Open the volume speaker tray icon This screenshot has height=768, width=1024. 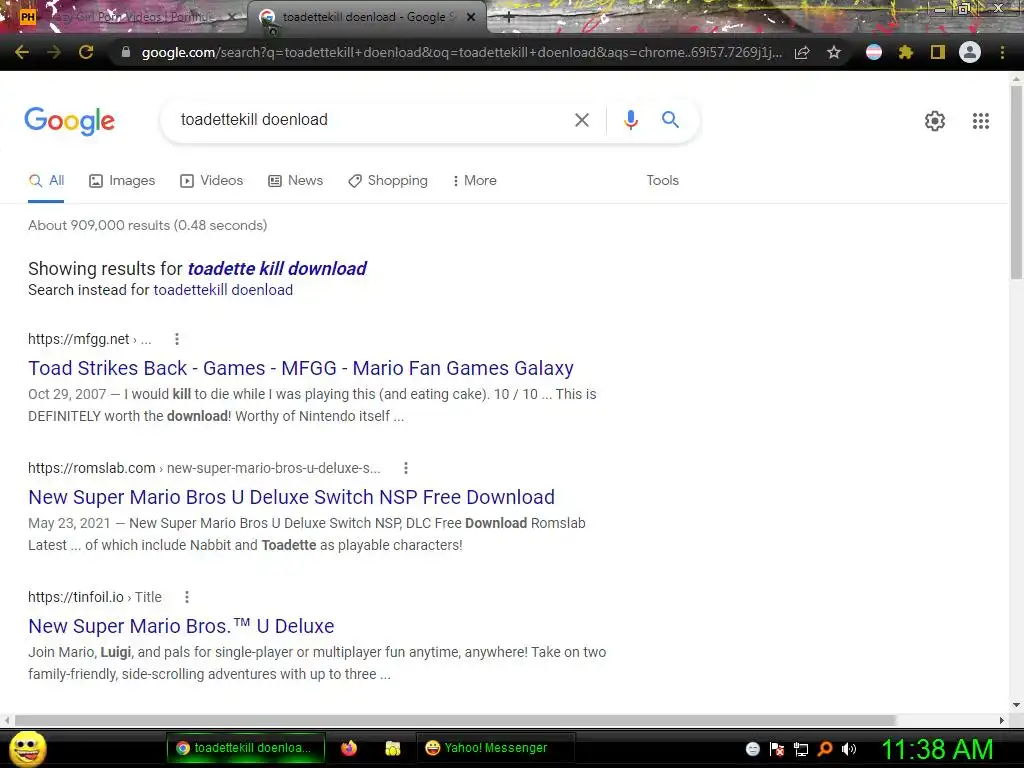(848, 749)
